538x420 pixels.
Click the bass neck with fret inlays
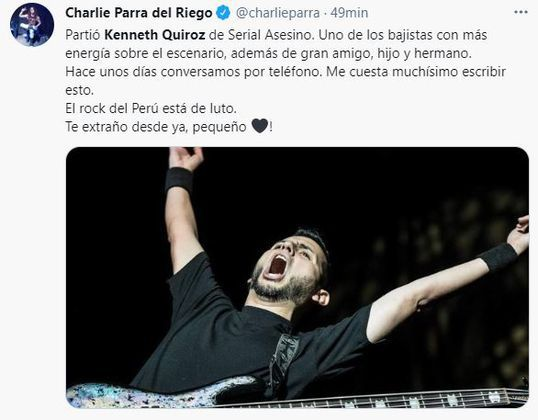coord(377,398)
